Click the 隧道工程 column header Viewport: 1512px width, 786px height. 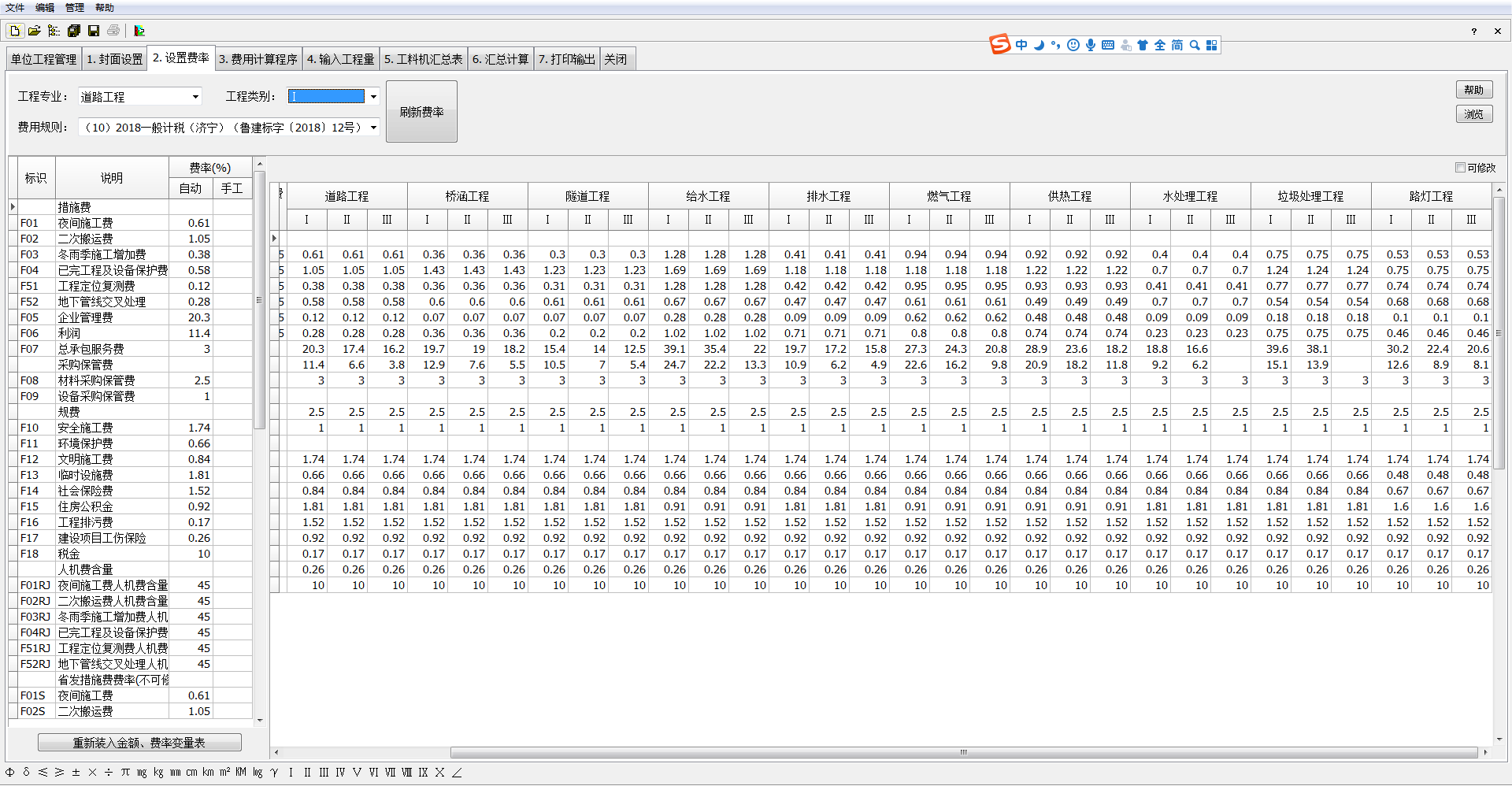point(588,196)
